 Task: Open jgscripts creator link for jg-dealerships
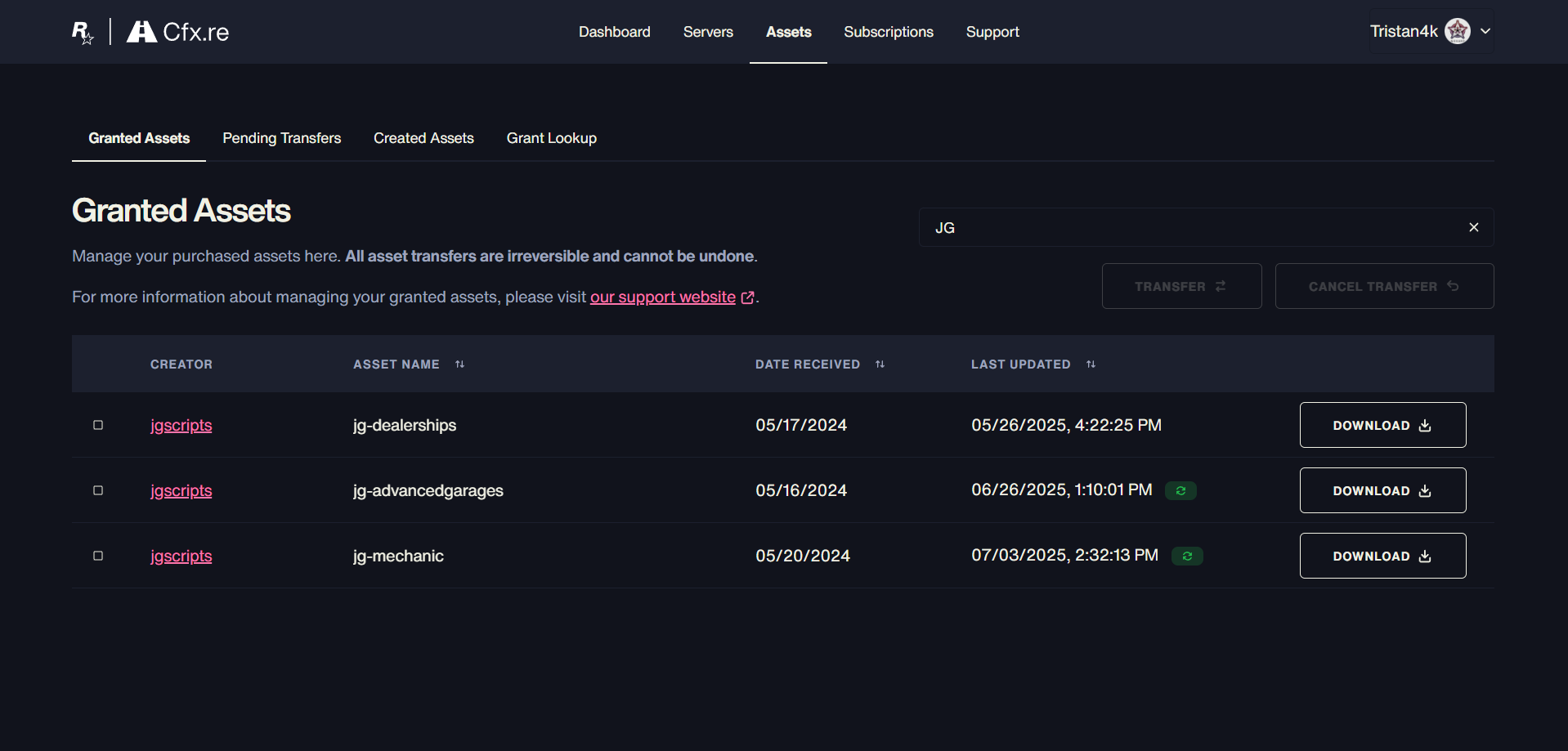pyautogui.click(x=181, y=426)
